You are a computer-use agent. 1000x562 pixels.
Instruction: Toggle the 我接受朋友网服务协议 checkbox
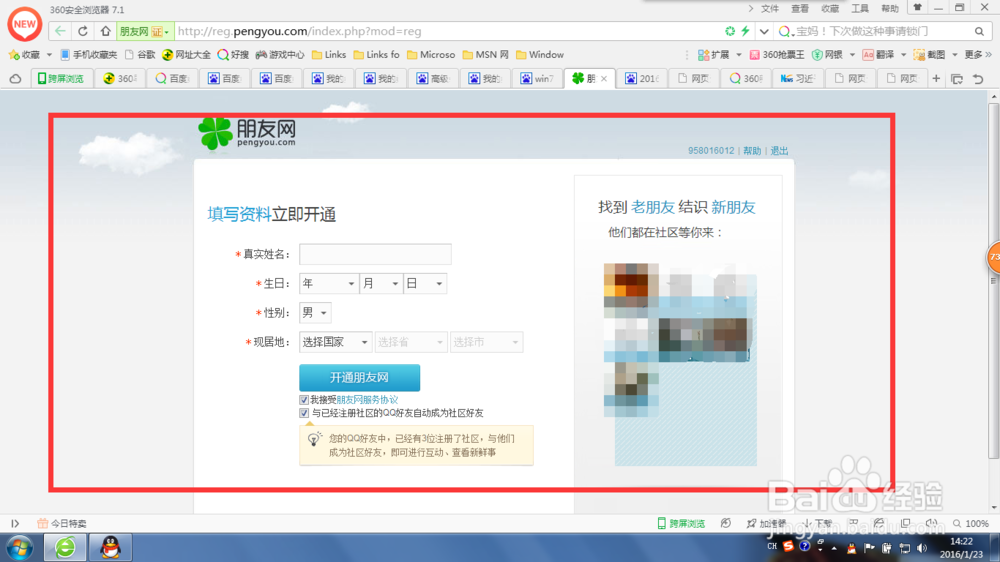click(304, 400)
